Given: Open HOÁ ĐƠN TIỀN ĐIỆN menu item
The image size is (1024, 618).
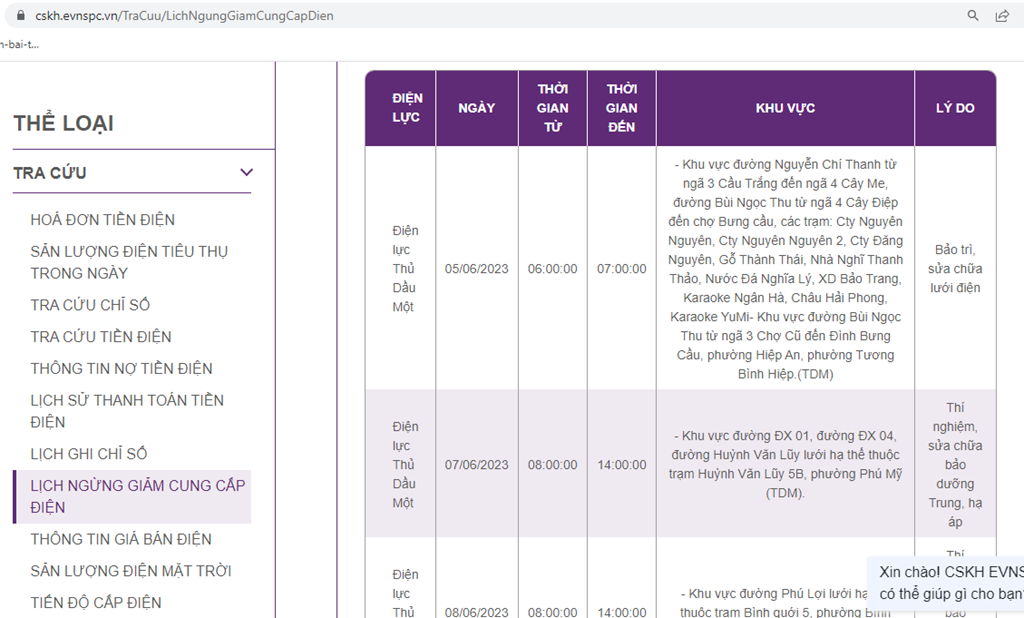Looking at the screenshot, I should [103, 220].
